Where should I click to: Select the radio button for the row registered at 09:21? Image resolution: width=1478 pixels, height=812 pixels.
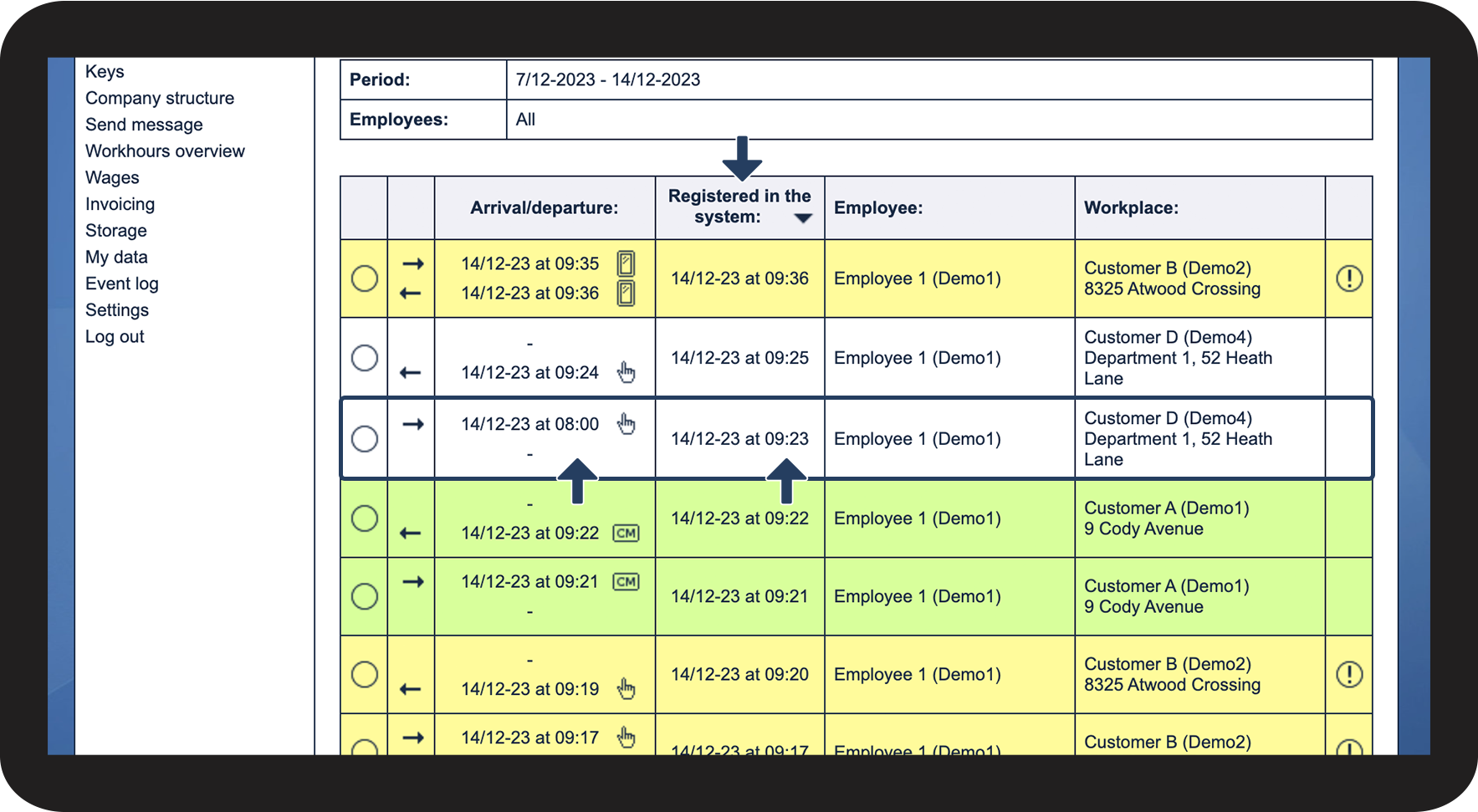(x=365, y=596)
